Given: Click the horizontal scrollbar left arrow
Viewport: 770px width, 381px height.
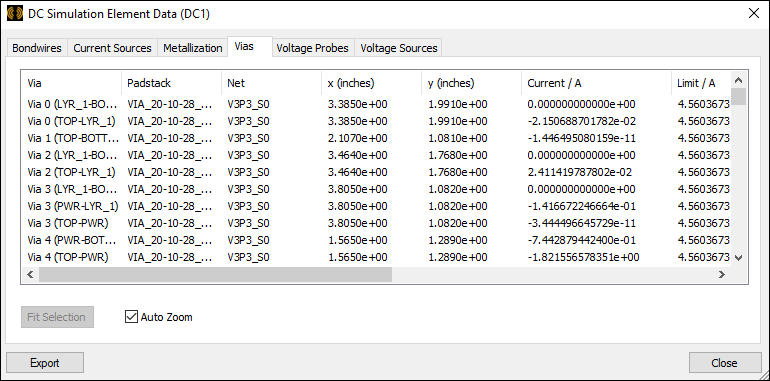Looking at the screenshot, I should point(29,274).
